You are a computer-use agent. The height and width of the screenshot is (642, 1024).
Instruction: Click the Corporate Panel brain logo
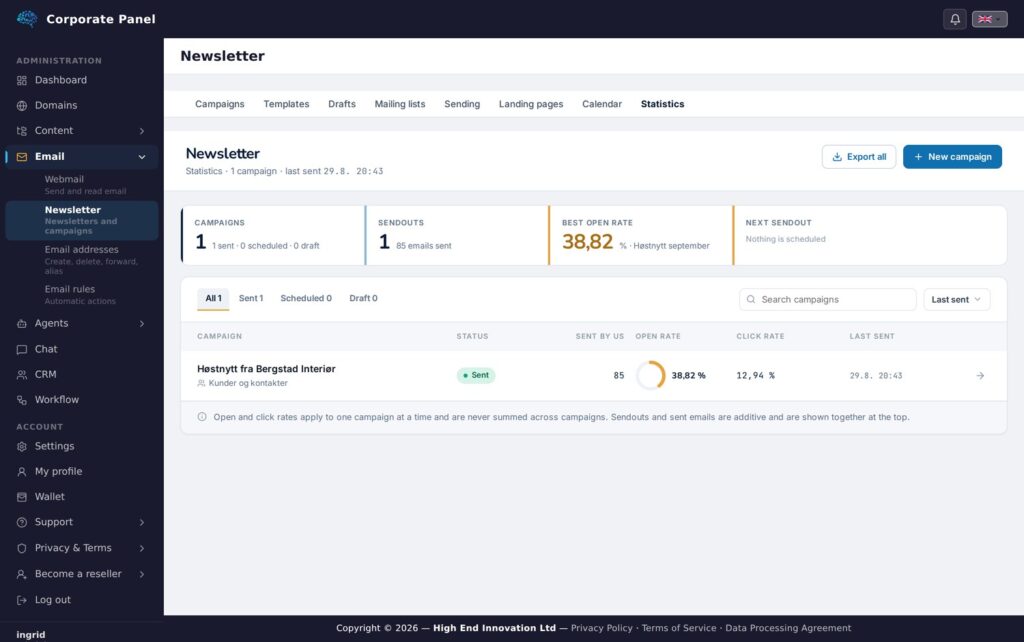pyautogui.click(x=27, y=19)
